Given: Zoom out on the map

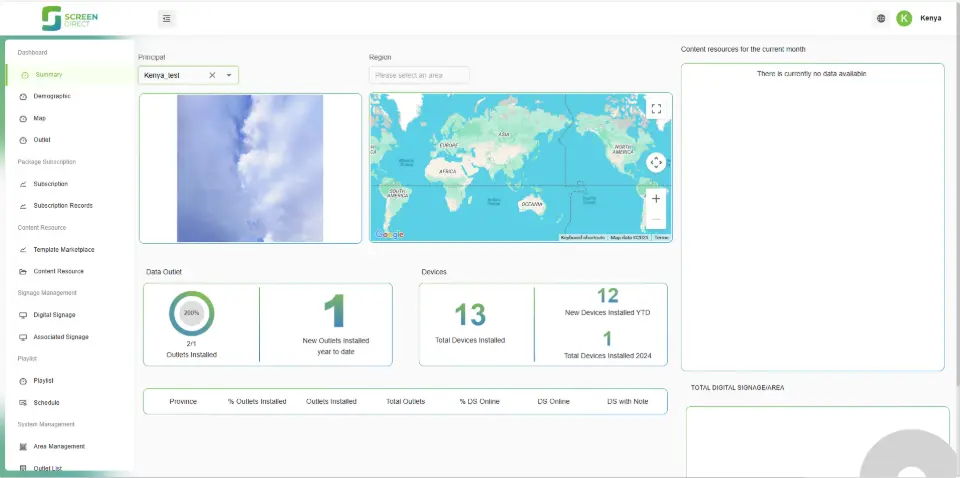Looking at the screenshot, I should point(656,219).
